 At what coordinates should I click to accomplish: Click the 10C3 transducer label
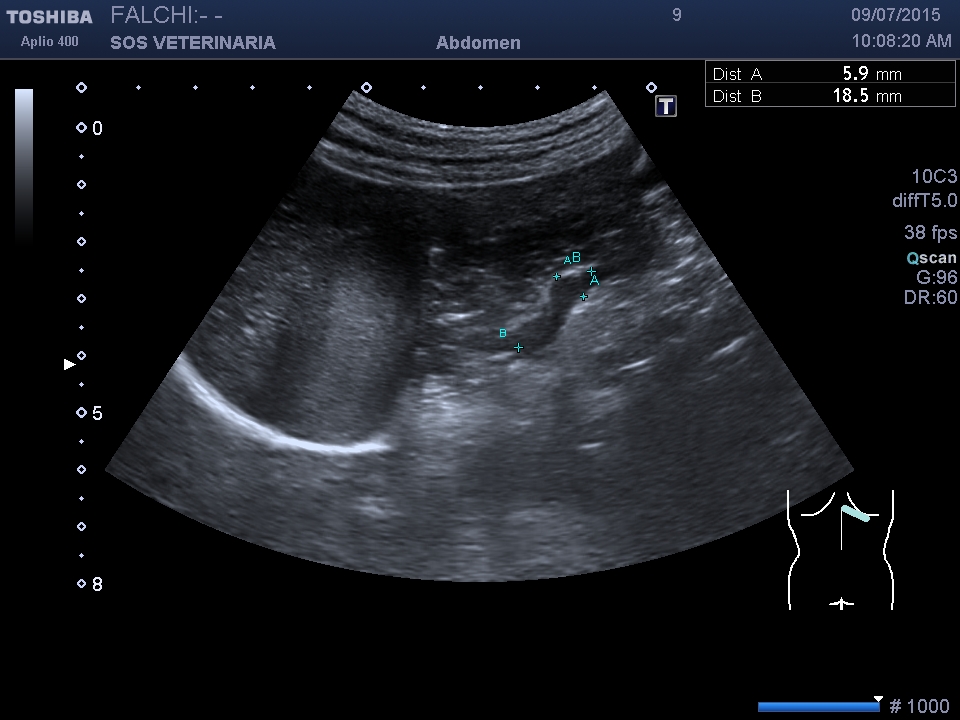934,177
